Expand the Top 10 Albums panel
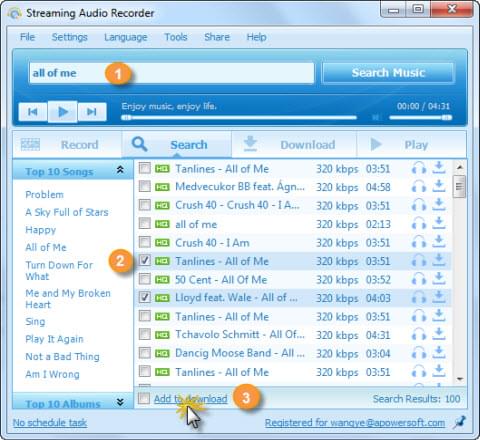Viewport: 480px width, 440px height. 120,403
